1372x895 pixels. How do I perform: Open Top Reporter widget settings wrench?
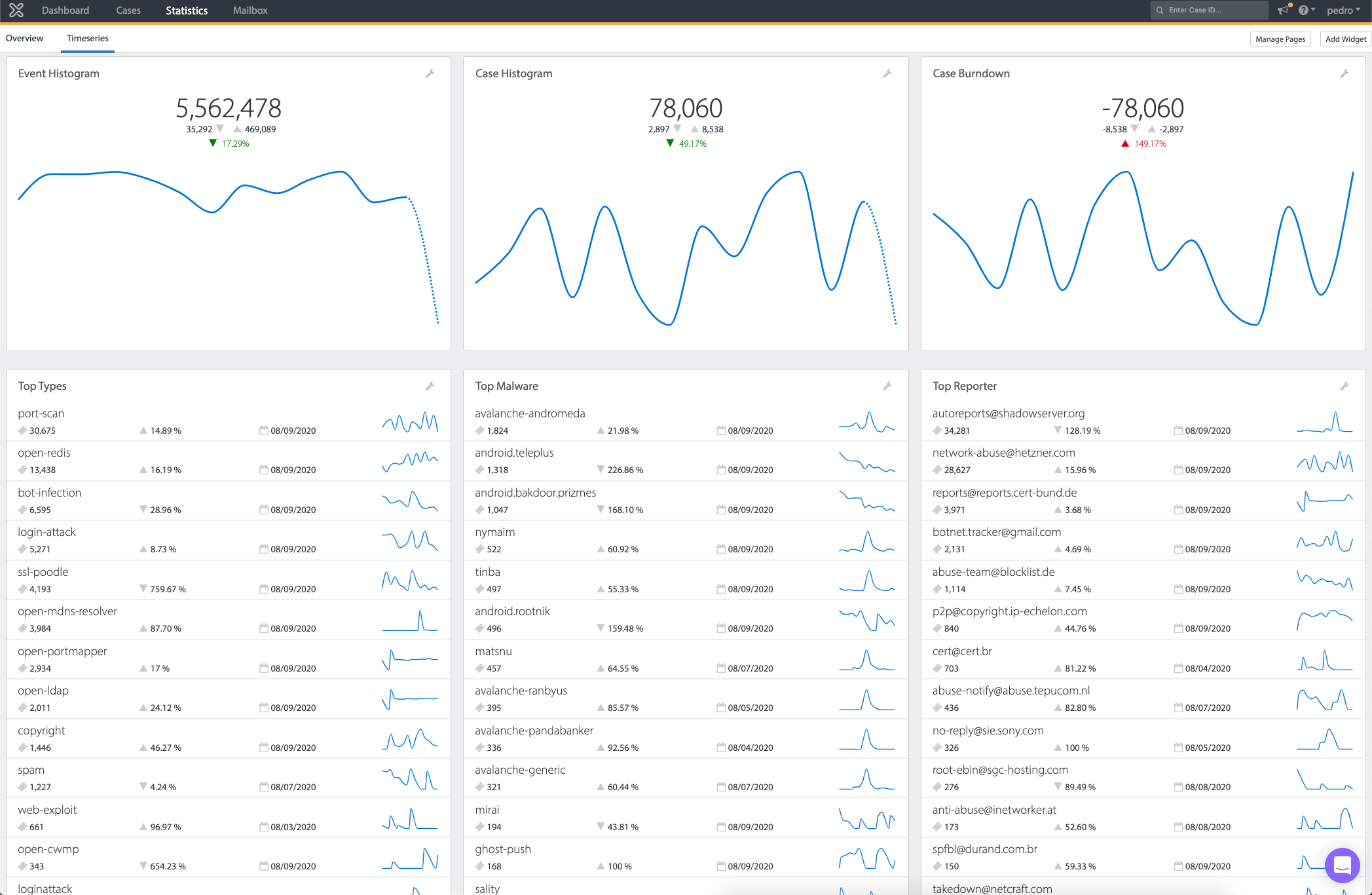(x=1344, y=386)
